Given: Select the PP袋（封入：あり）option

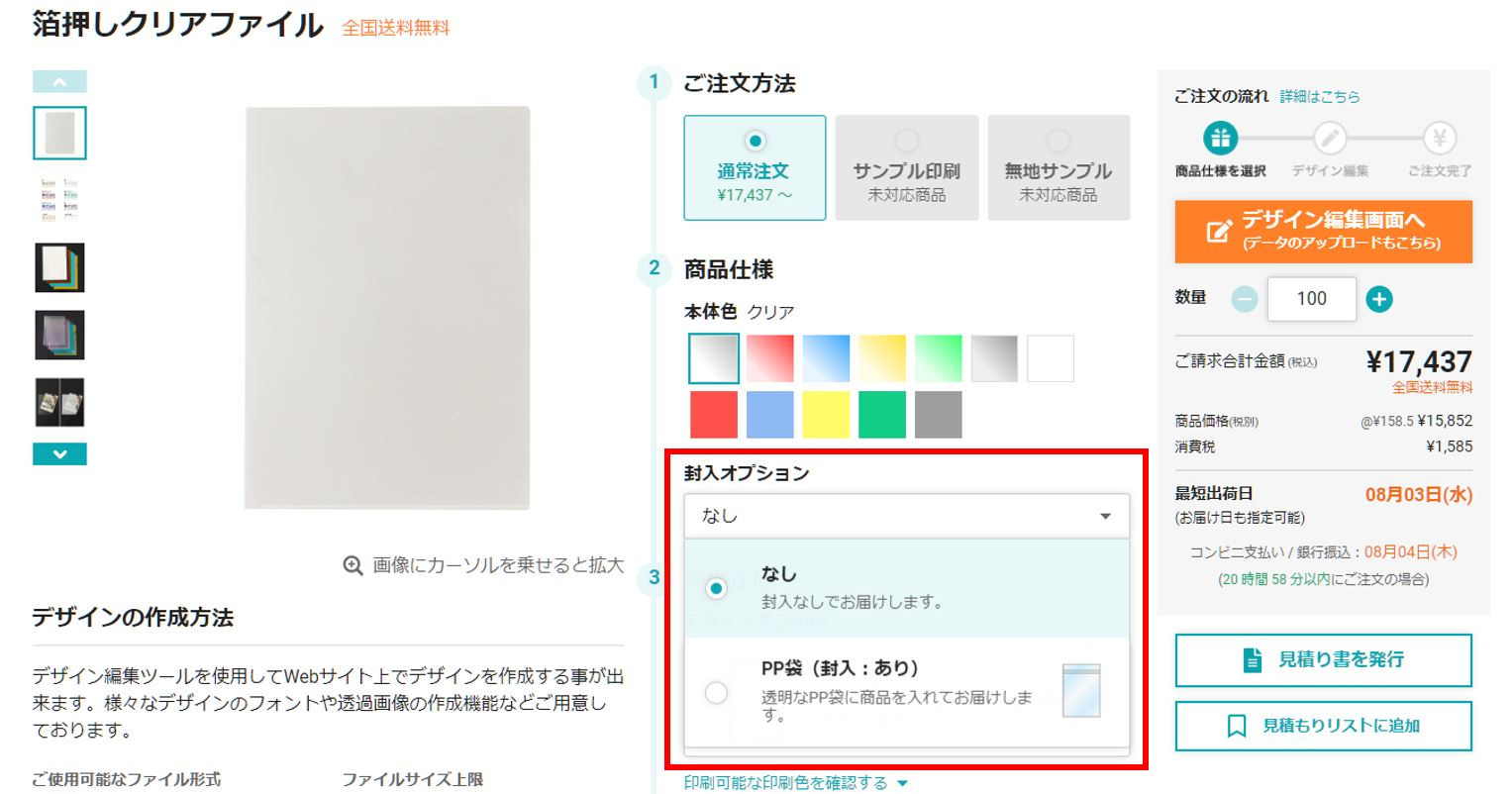Looking at the screenshot, I should click(907, 692).
